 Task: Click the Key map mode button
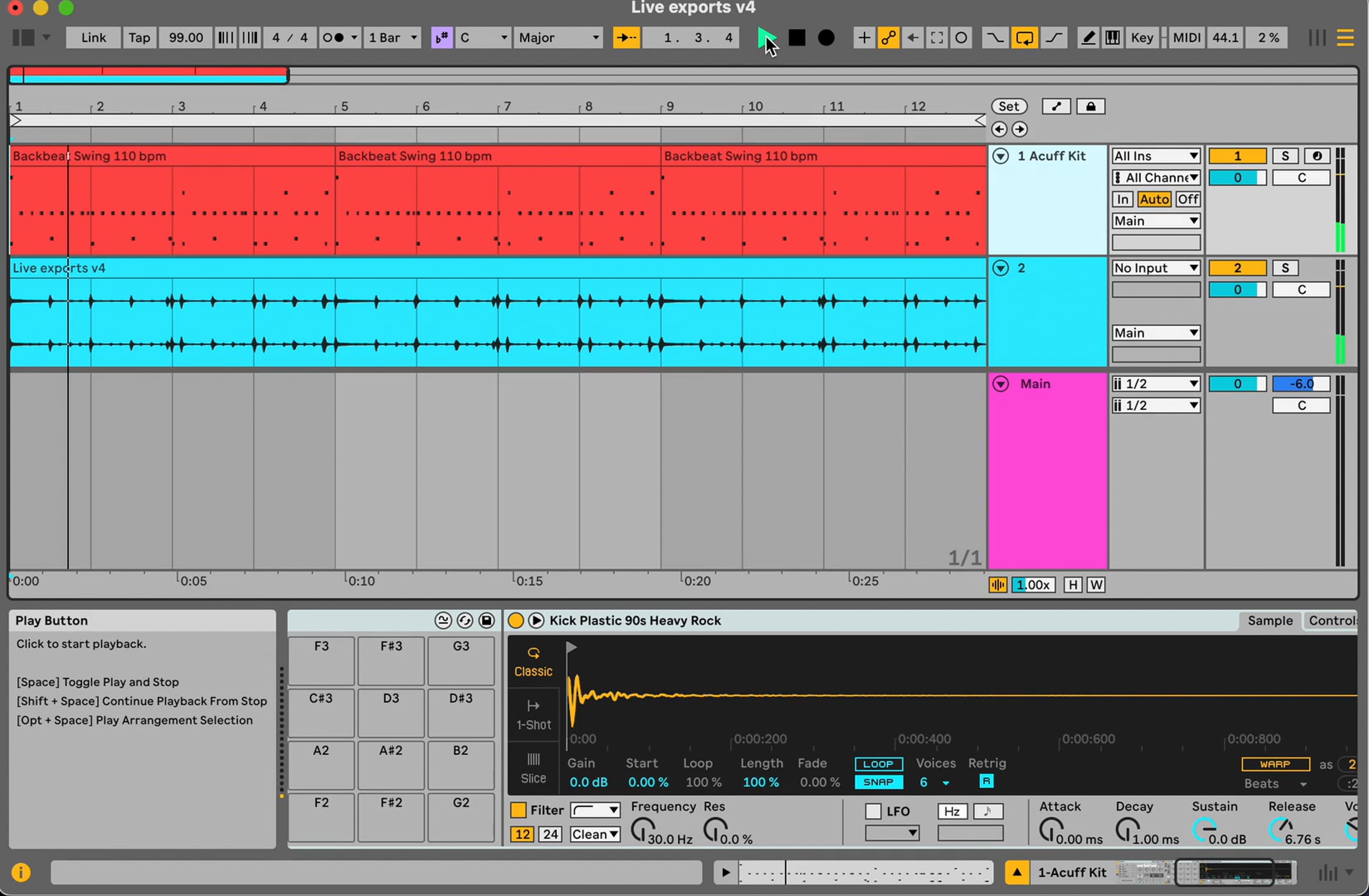click(1142, 38)
